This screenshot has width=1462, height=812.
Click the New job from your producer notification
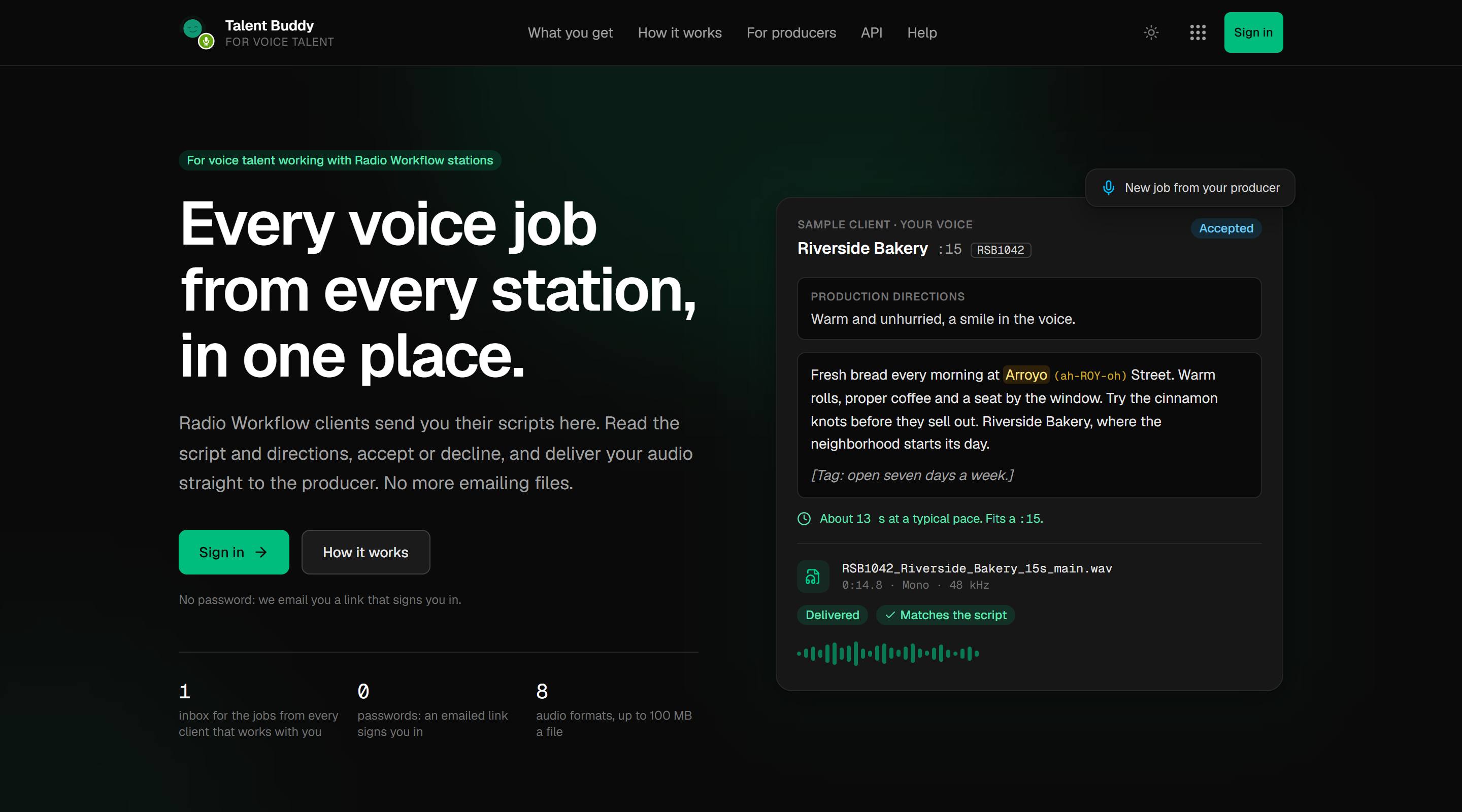1189,188
